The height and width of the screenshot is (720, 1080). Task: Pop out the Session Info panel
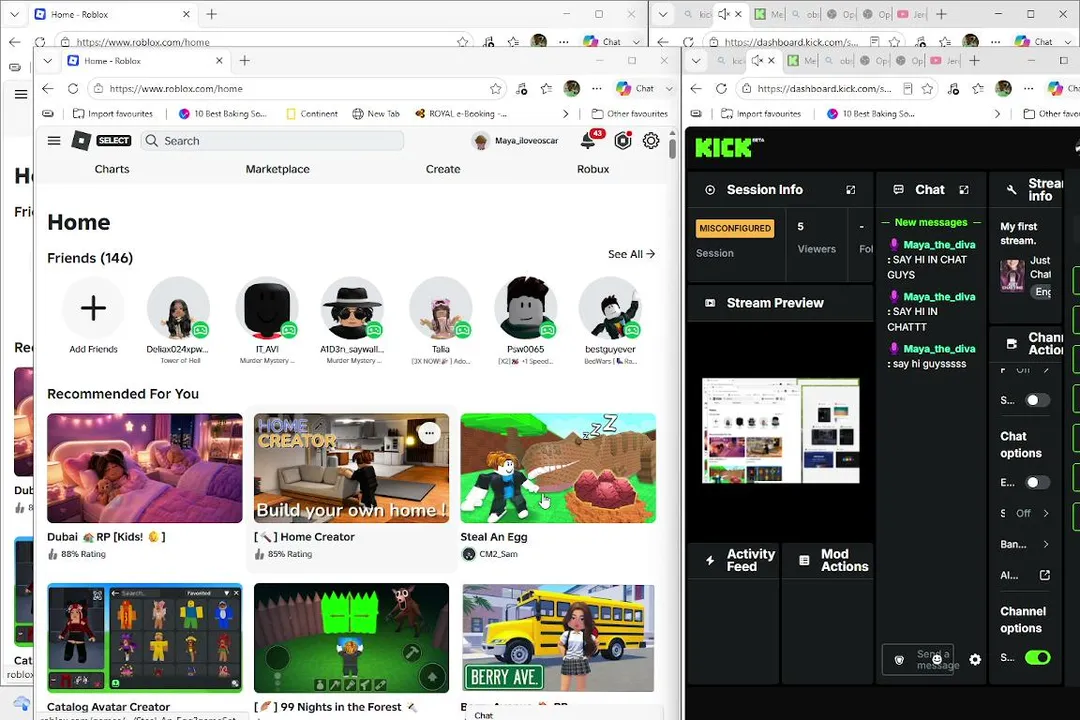coord(851,189)
